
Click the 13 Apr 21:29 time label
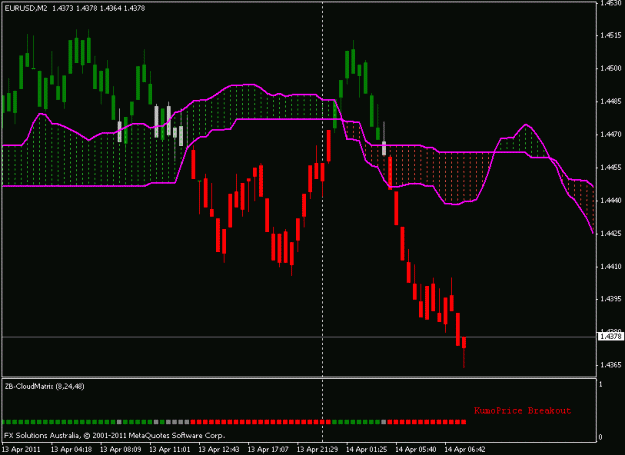[317, 449]
